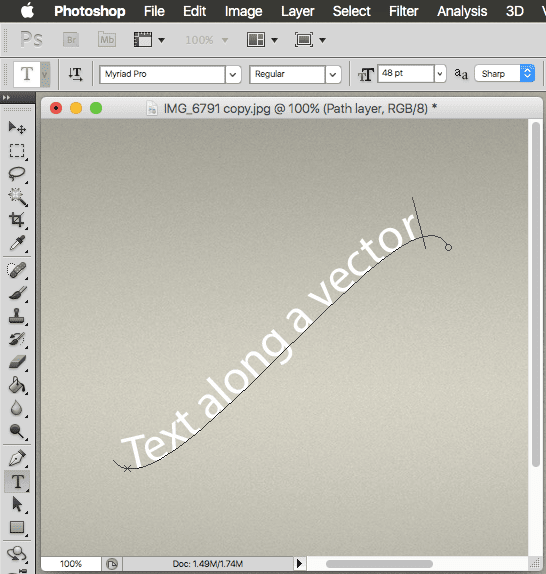Select the Horizontal Type tool in toolbox
Viewport: 546px width, 574px height.
pos(17,481)
